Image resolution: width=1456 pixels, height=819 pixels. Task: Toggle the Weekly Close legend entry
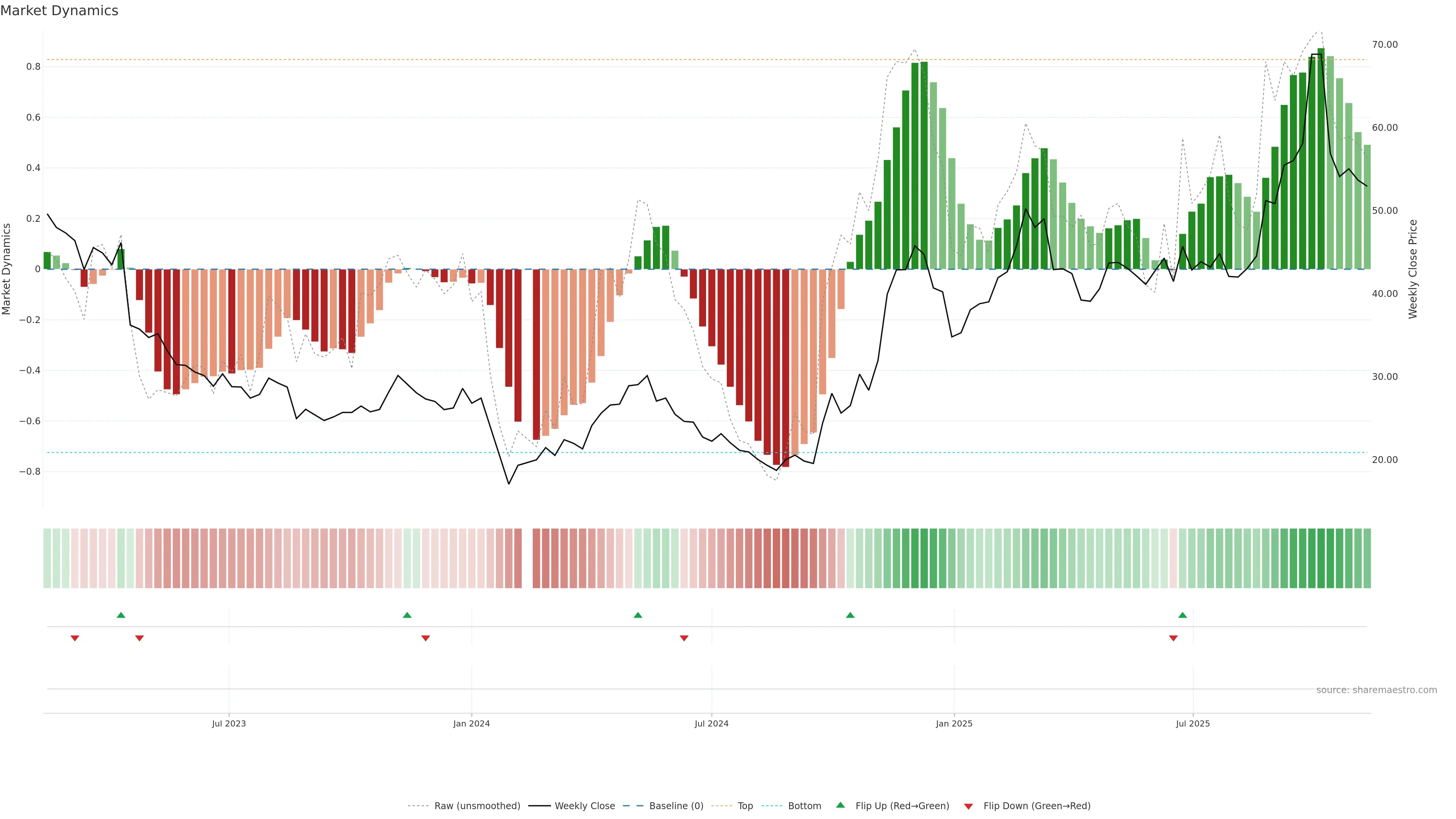coord(584,806)
